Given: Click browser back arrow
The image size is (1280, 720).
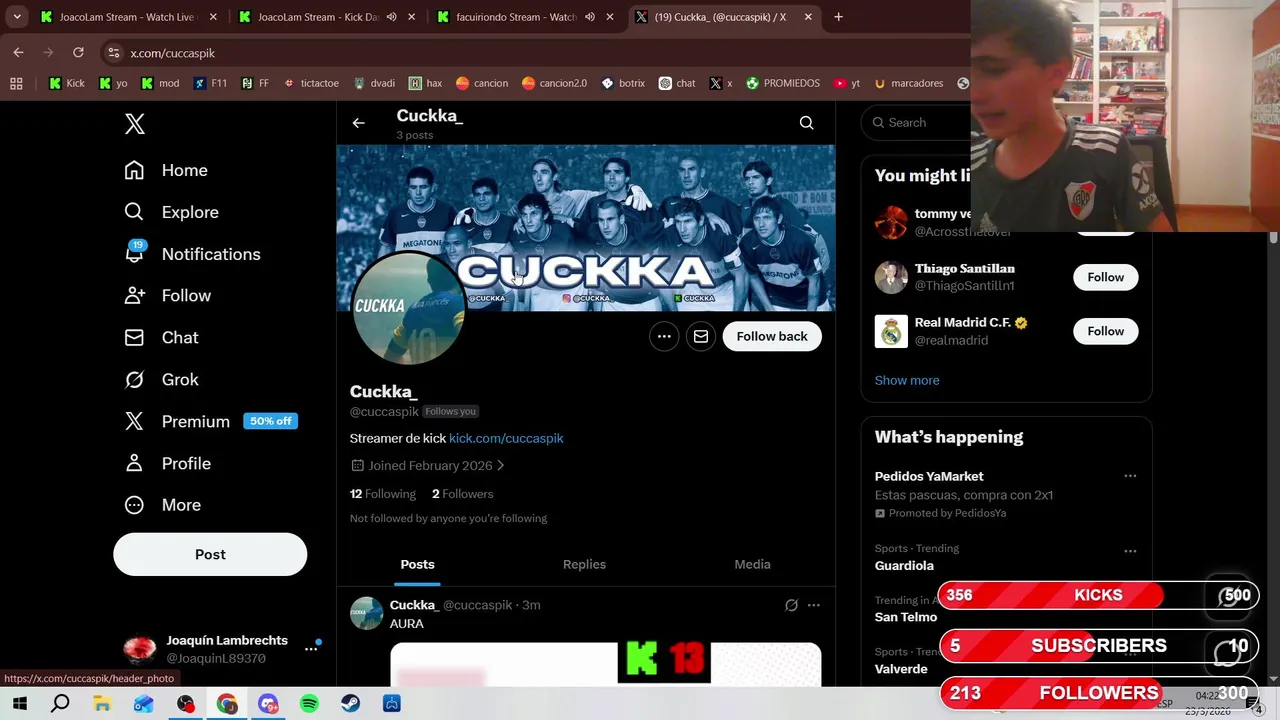Looking at the screenshot, I should coord(18,53).
